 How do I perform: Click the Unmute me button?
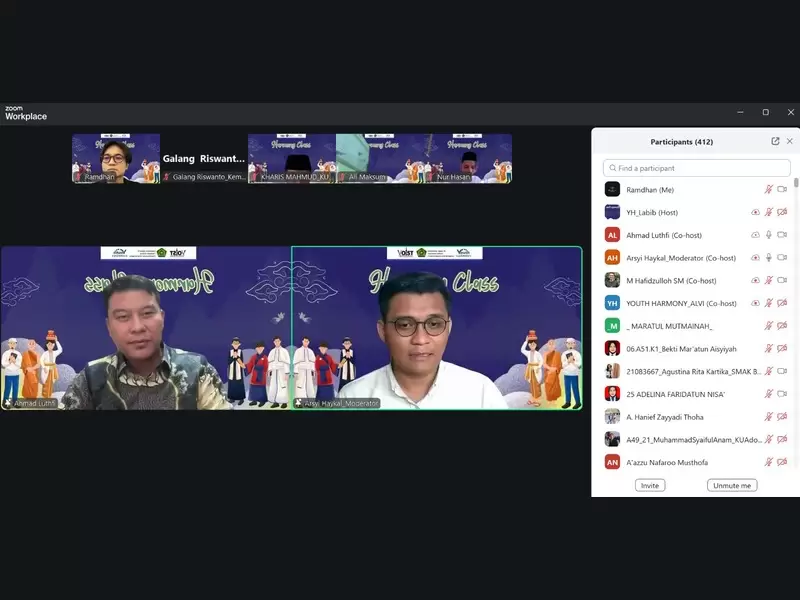[x=732, y=485]
